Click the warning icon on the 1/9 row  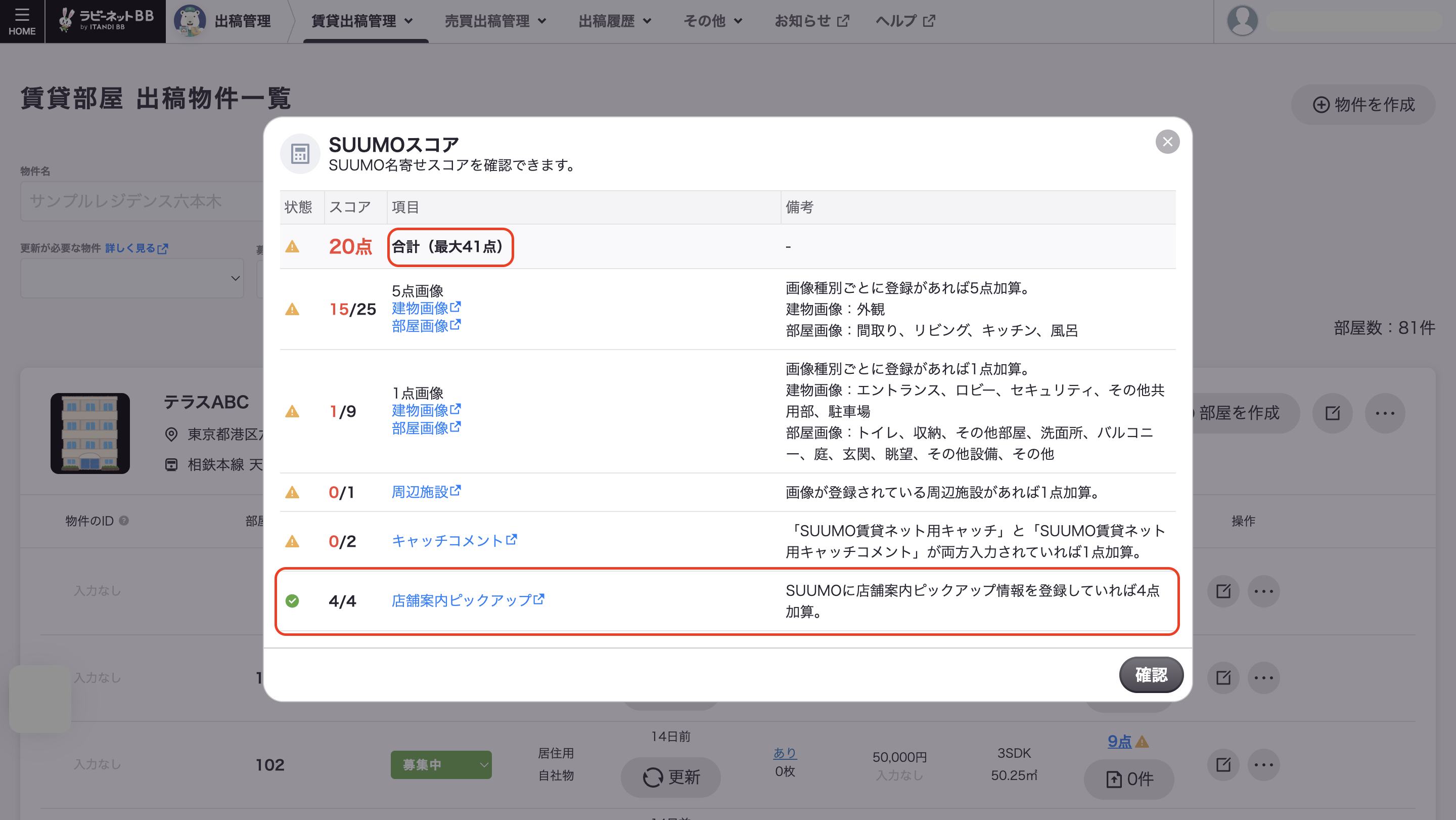(x=292, y=411)
